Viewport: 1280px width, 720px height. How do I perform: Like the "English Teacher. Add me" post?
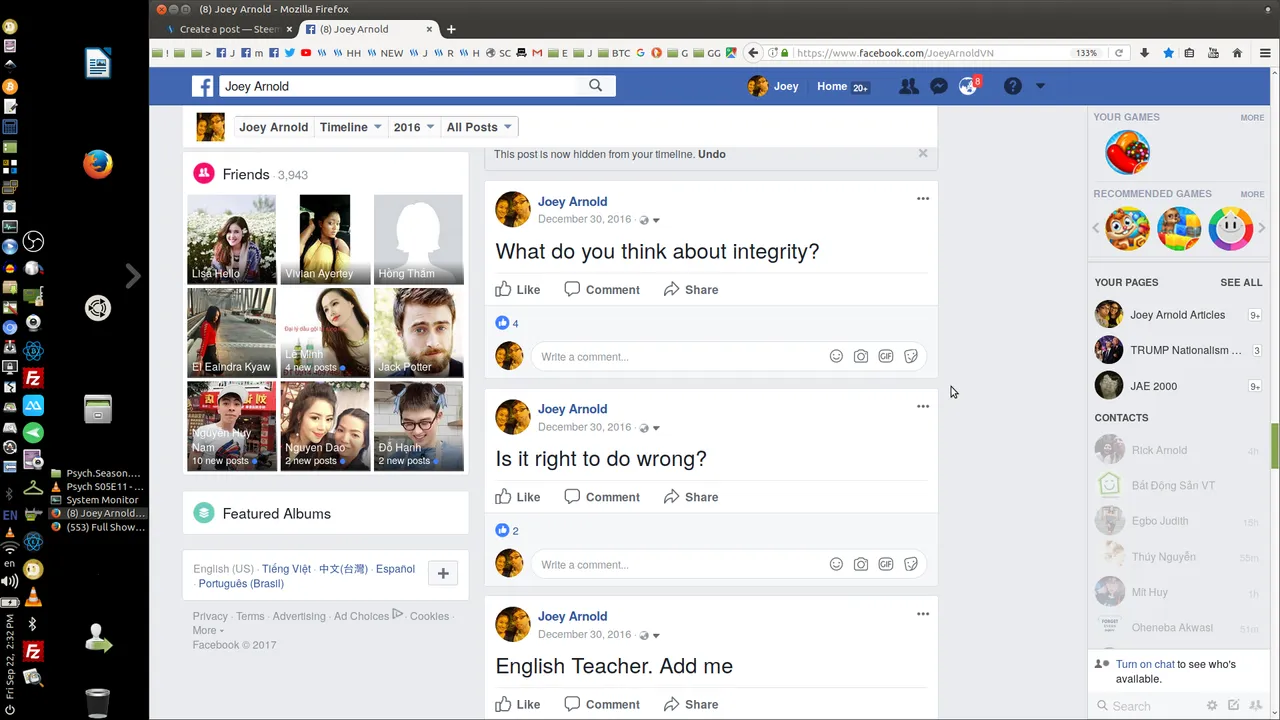518,704
